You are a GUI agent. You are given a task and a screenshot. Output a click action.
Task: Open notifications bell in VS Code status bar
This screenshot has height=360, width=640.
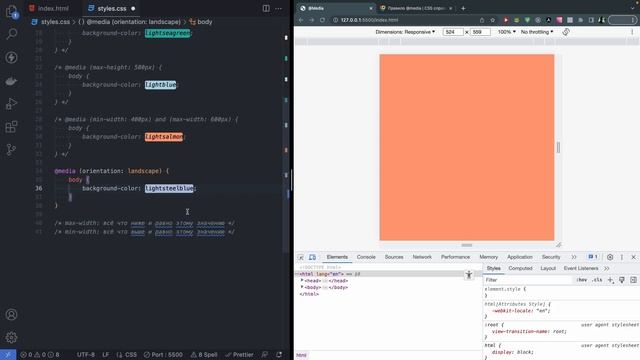(x=279, y=355)
